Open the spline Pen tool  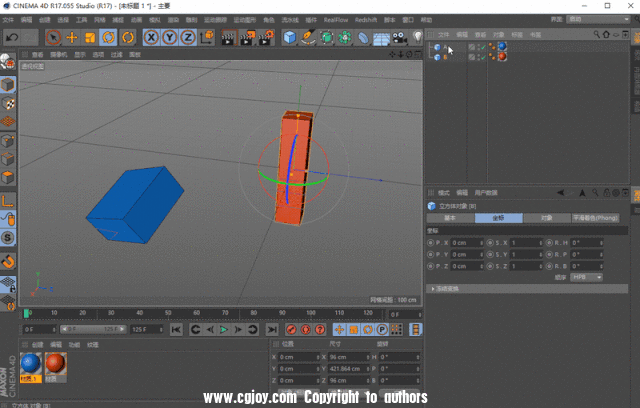pos(308,38)
